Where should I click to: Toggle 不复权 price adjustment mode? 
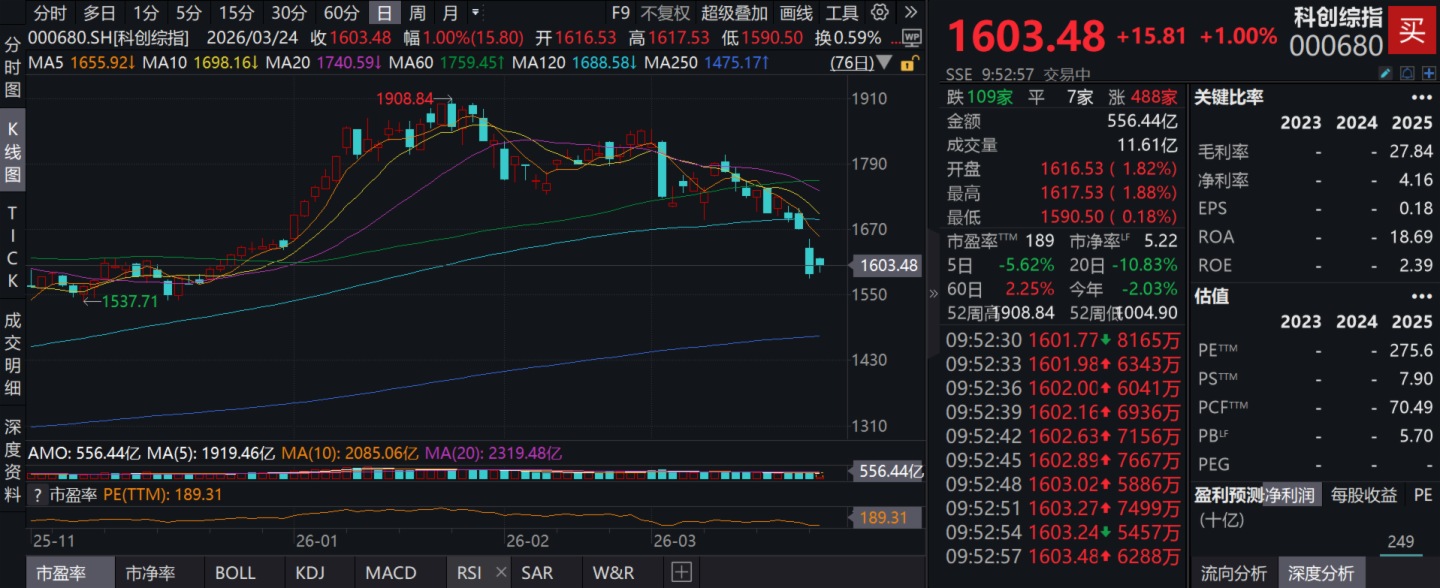665,13
